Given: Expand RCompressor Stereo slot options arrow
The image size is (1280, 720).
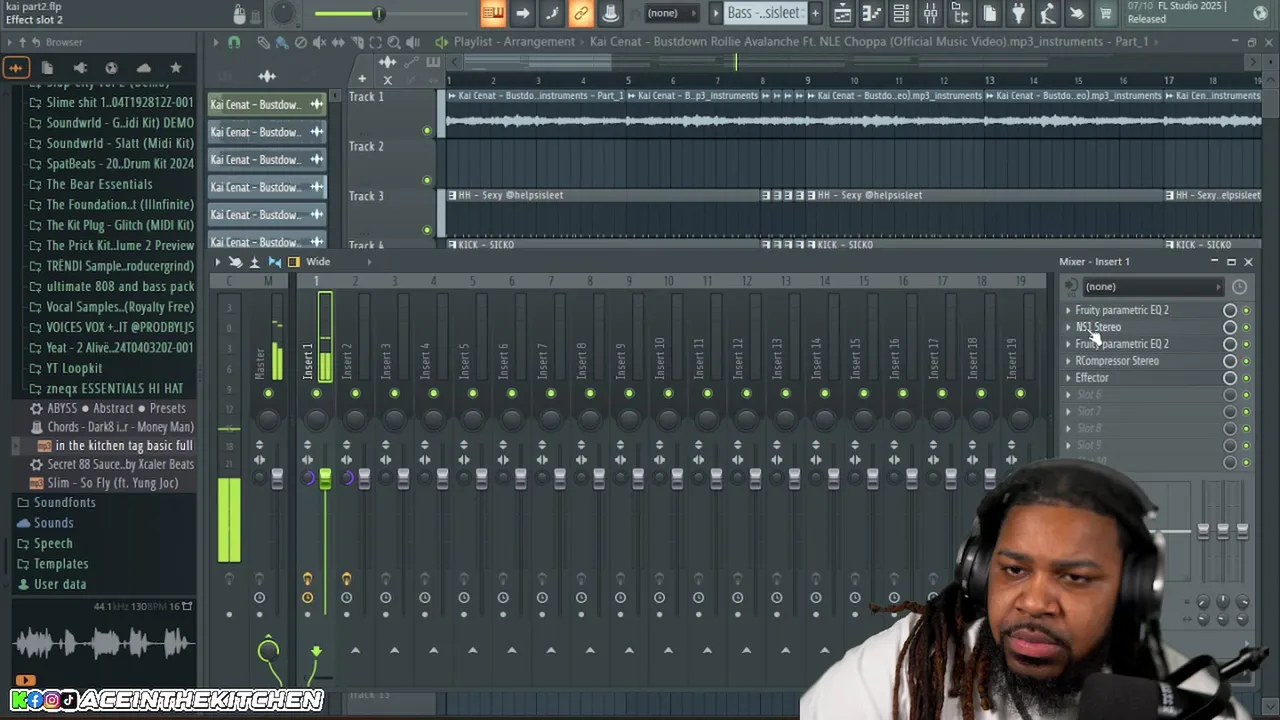Looking at the screenshot, I should coord(1068,361).
